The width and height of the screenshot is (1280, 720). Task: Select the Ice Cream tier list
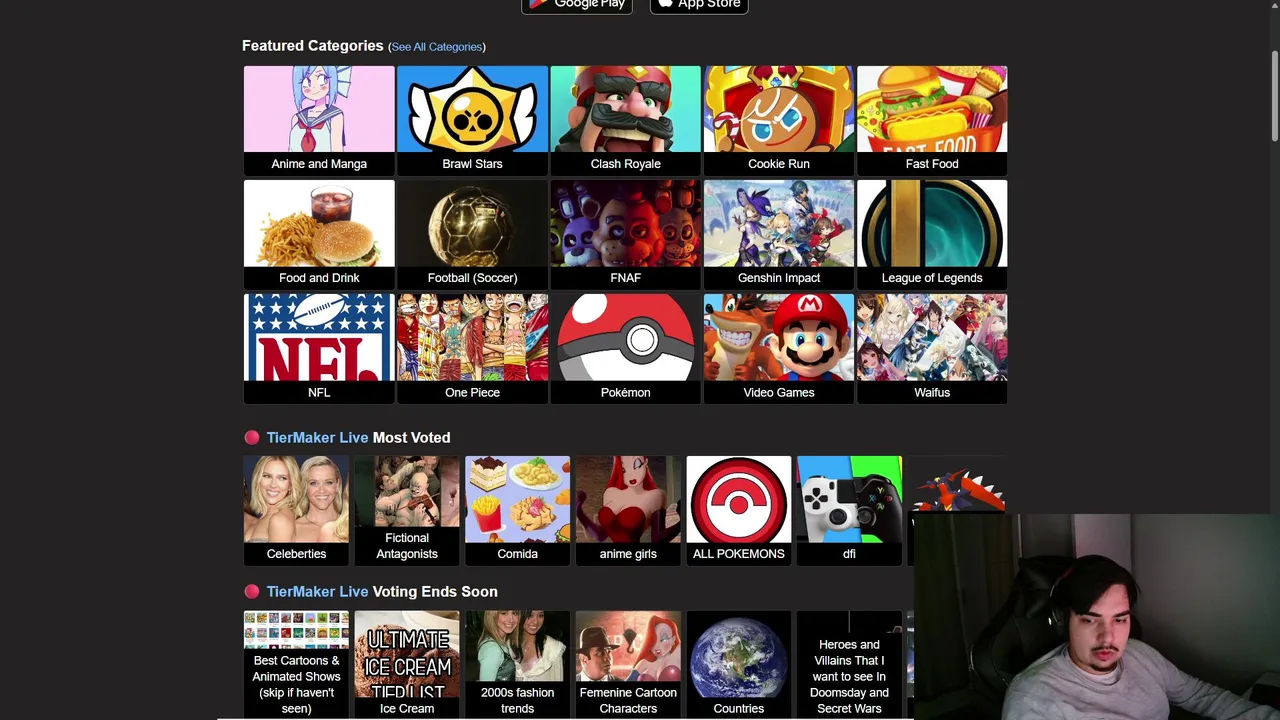[x=407, y=665]
